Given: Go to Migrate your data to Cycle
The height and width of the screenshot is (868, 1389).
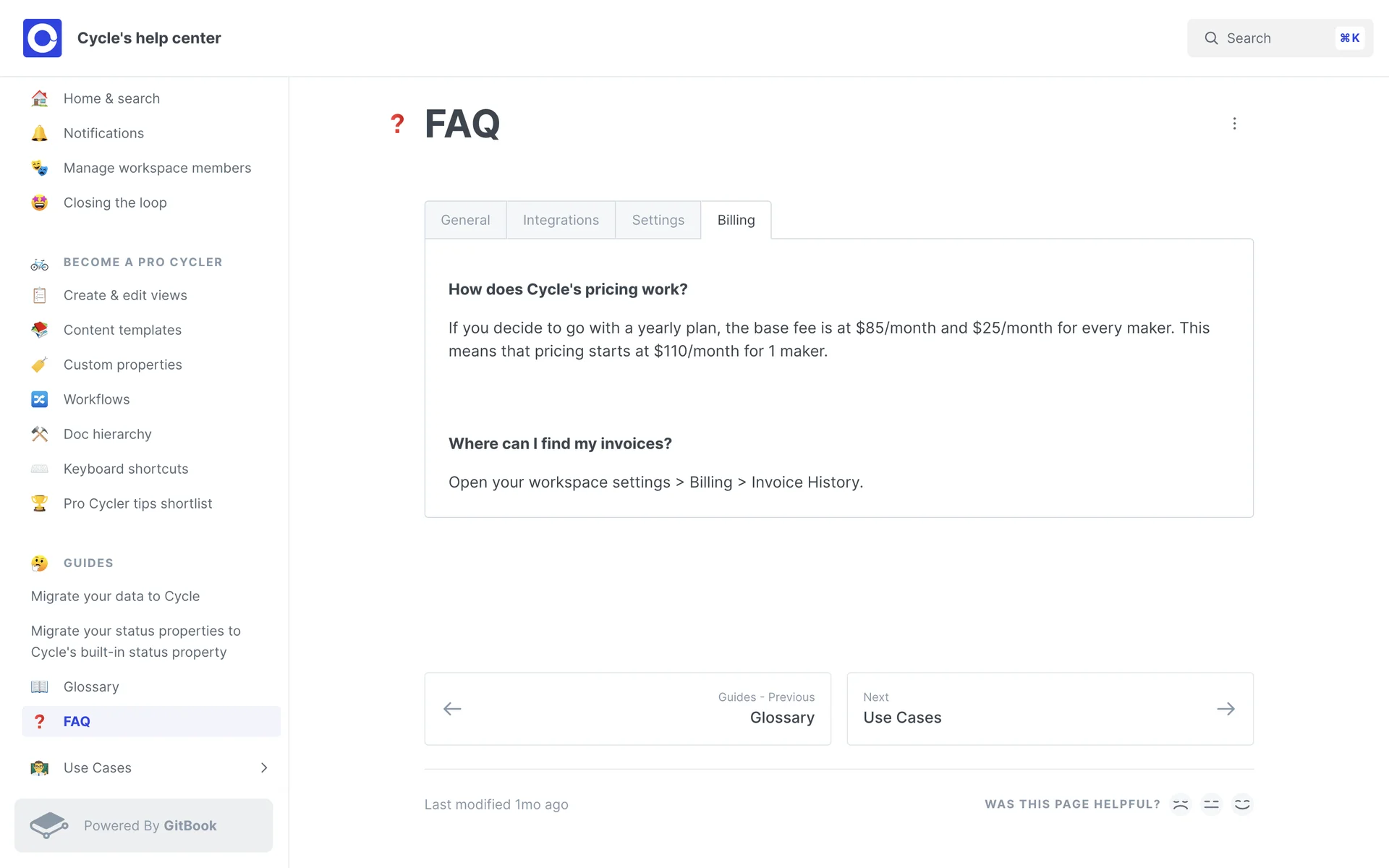Looking at the screenshot, I should (116, 596).
